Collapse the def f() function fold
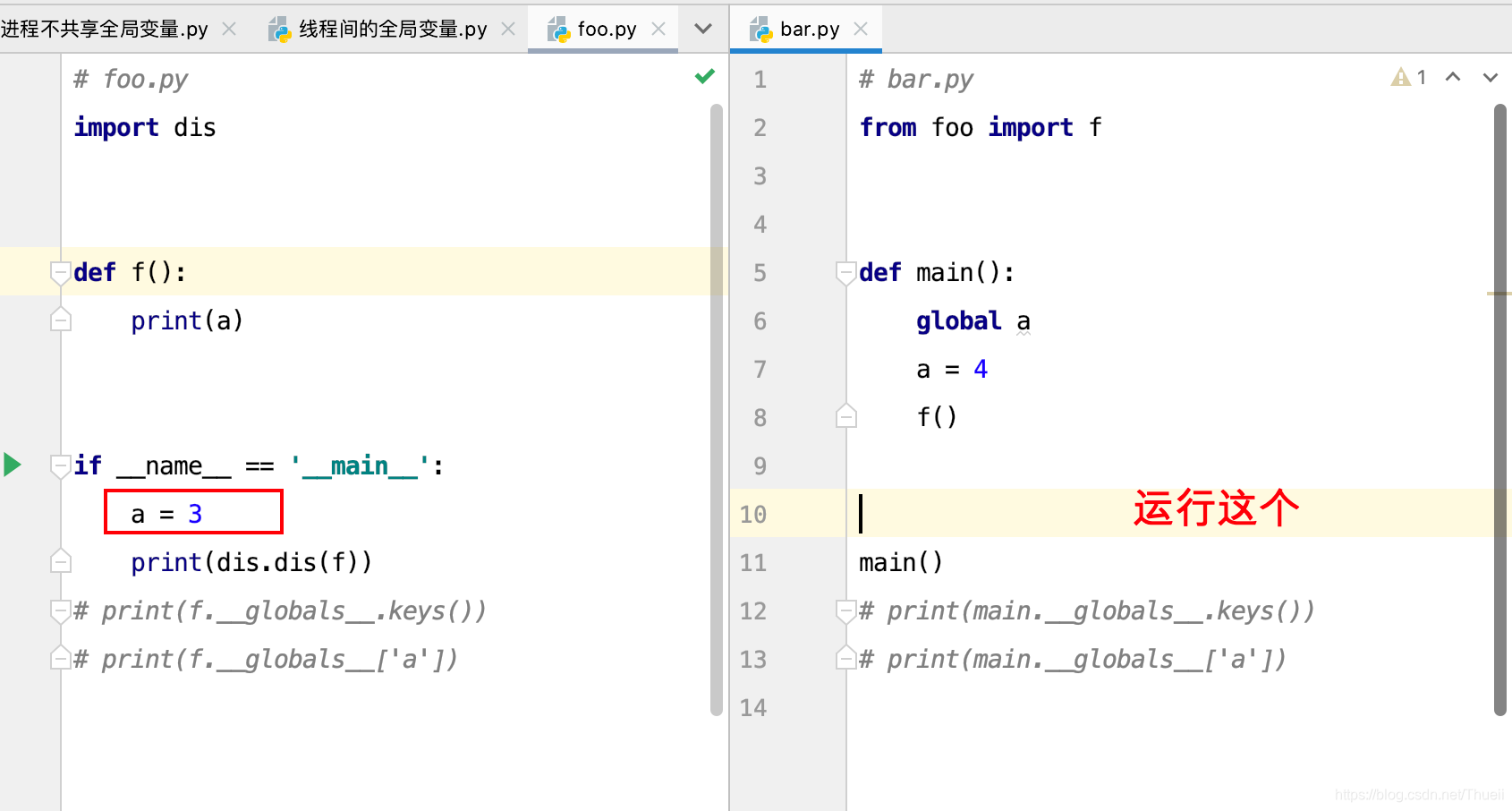Screen dimensions: 1512x811 pyautogui.click(x=61, y=273)
